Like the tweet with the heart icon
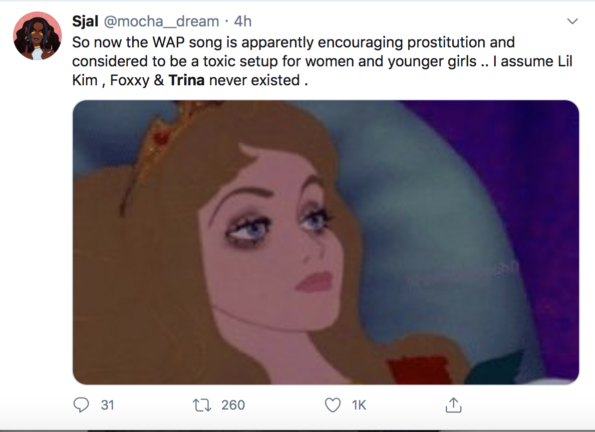The width and height of the screenshot is (595, 432). 333,405
